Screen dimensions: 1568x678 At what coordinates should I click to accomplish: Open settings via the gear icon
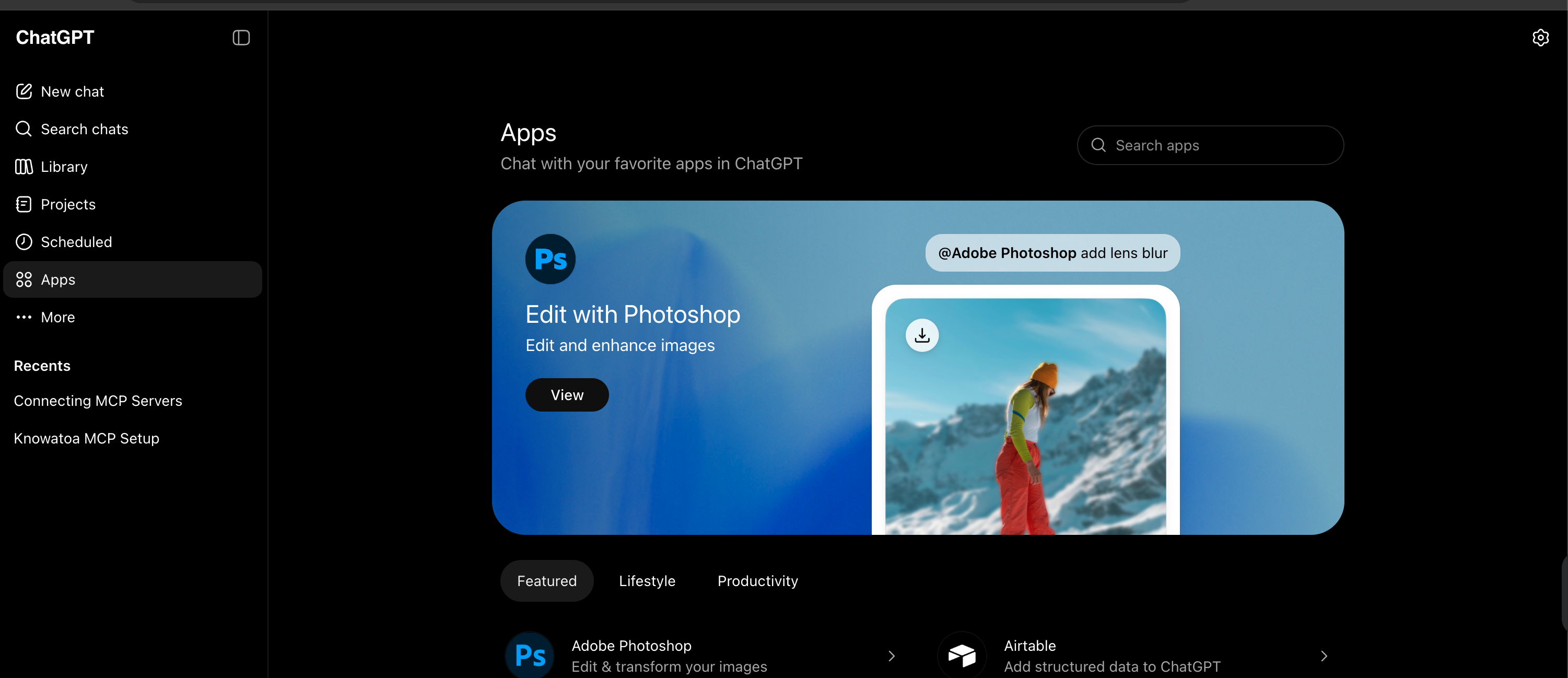pos(1540,38)
